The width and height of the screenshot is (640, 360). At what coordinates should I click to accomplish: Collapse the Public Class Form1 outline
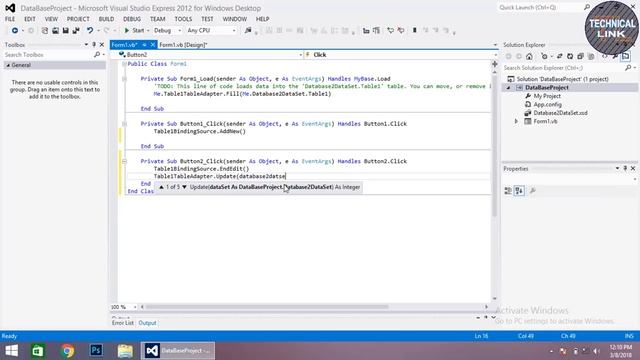click(124, 64)
